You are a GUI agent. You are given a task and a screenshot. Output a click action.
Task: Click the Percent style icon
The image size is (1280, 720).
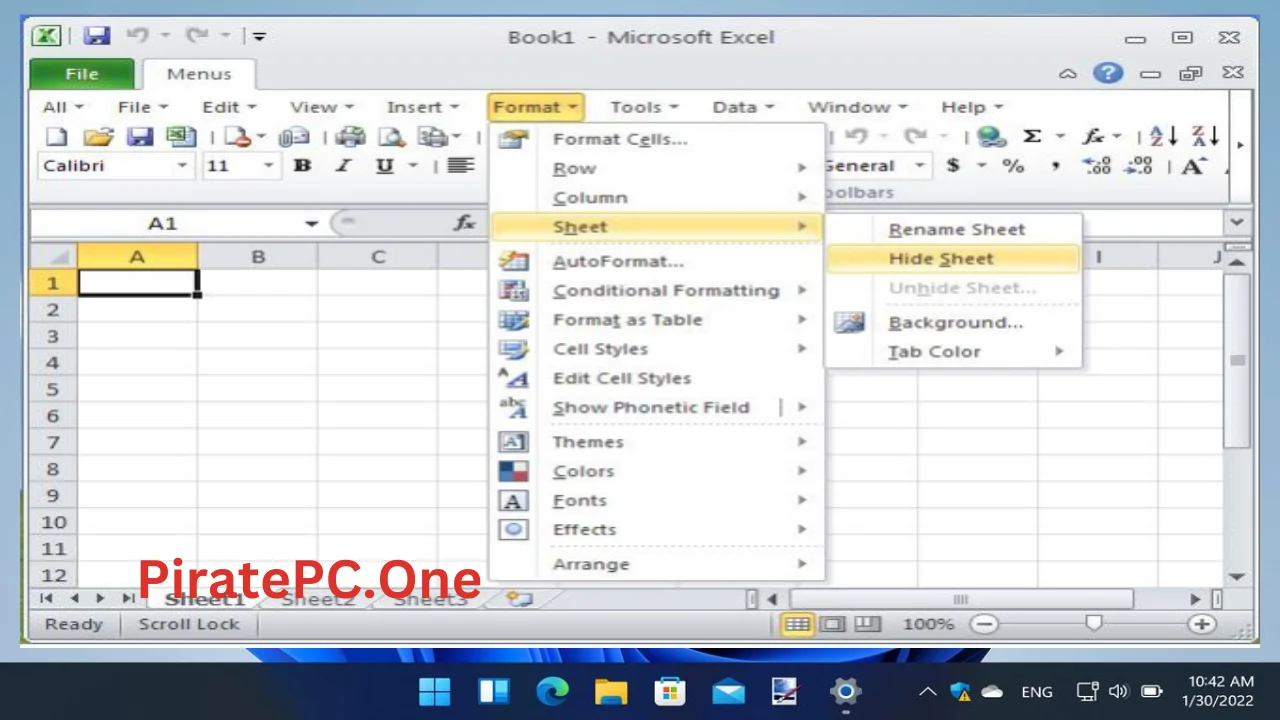pos(1013,166)
